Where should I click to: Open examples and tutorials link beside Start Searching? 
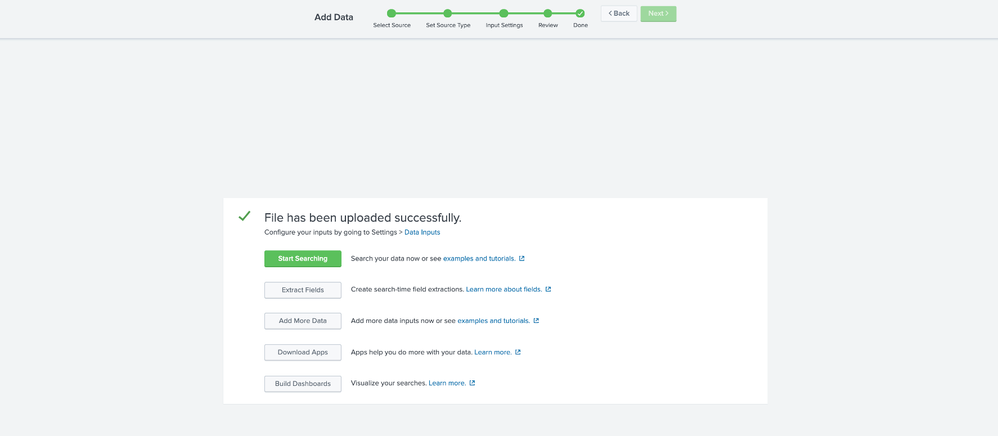coord(479,259)
